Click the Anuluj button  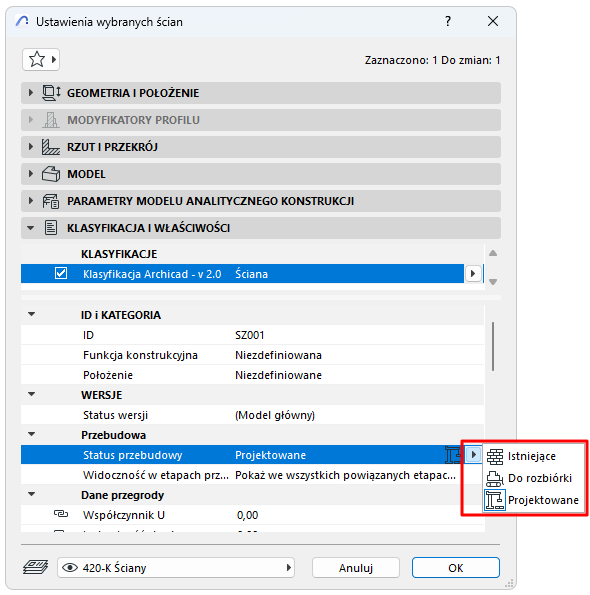(x=356, y=568)
